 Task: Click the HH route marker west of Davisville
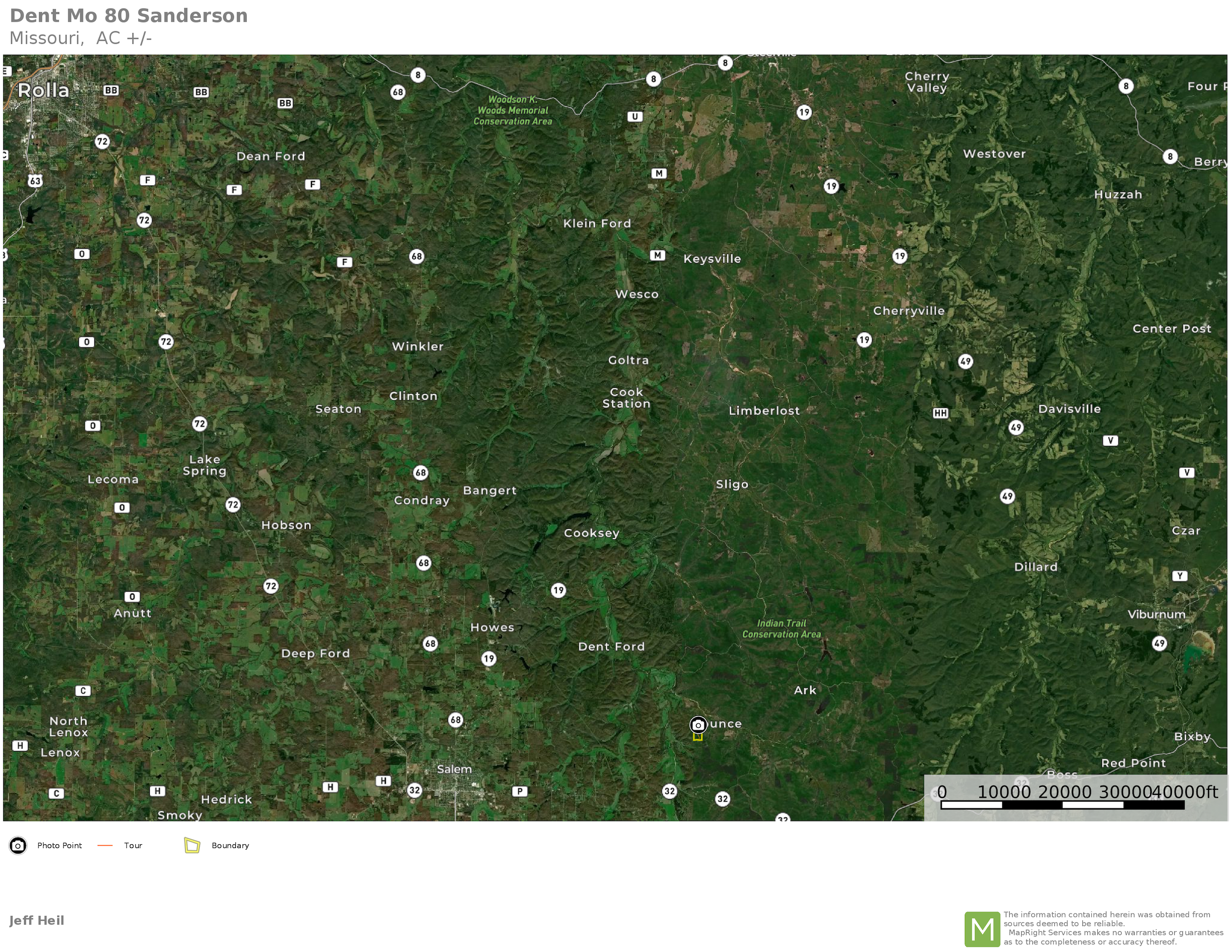coord(940,413)
